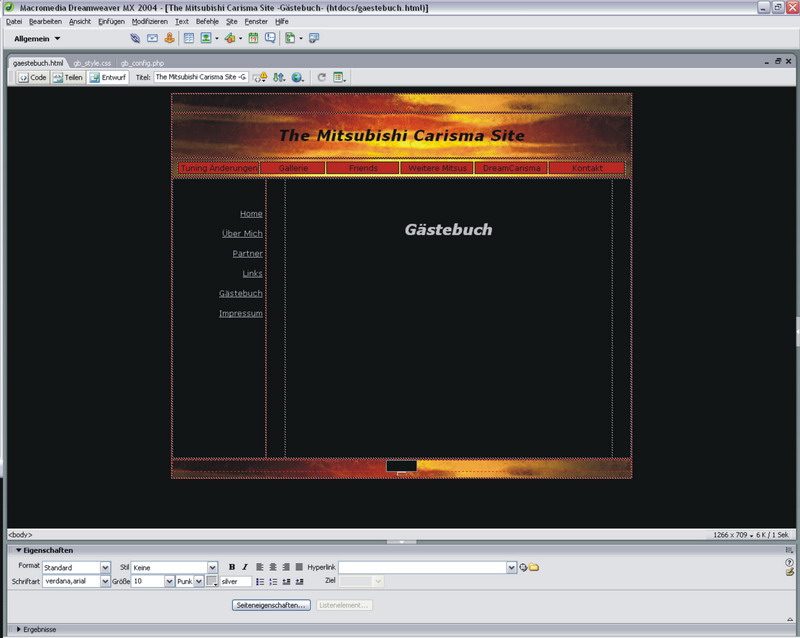Click the Über Mich link
800x638 pixels.
(242, 234)
